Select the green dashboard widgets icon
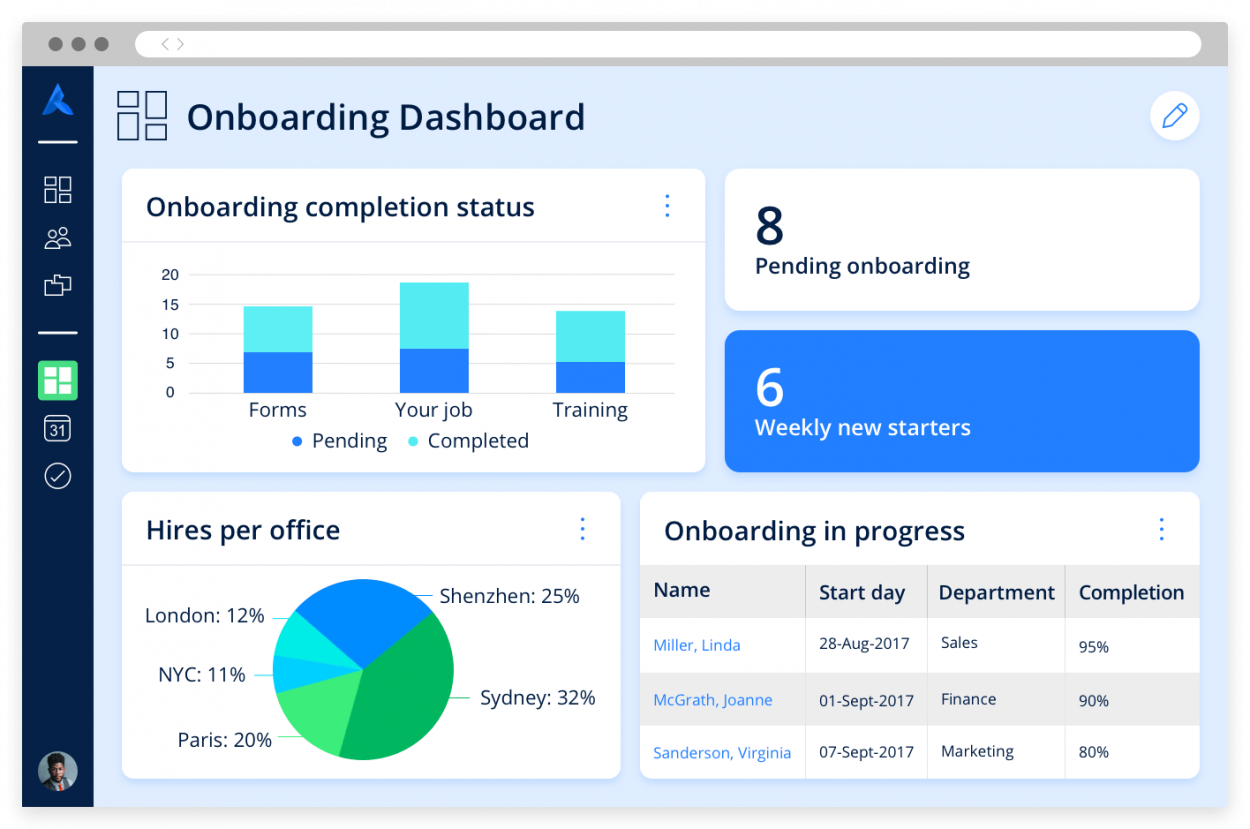Image resolution: width=1250 pixels, height=829 pixels. pyautogui.click(x=57, y=380)
